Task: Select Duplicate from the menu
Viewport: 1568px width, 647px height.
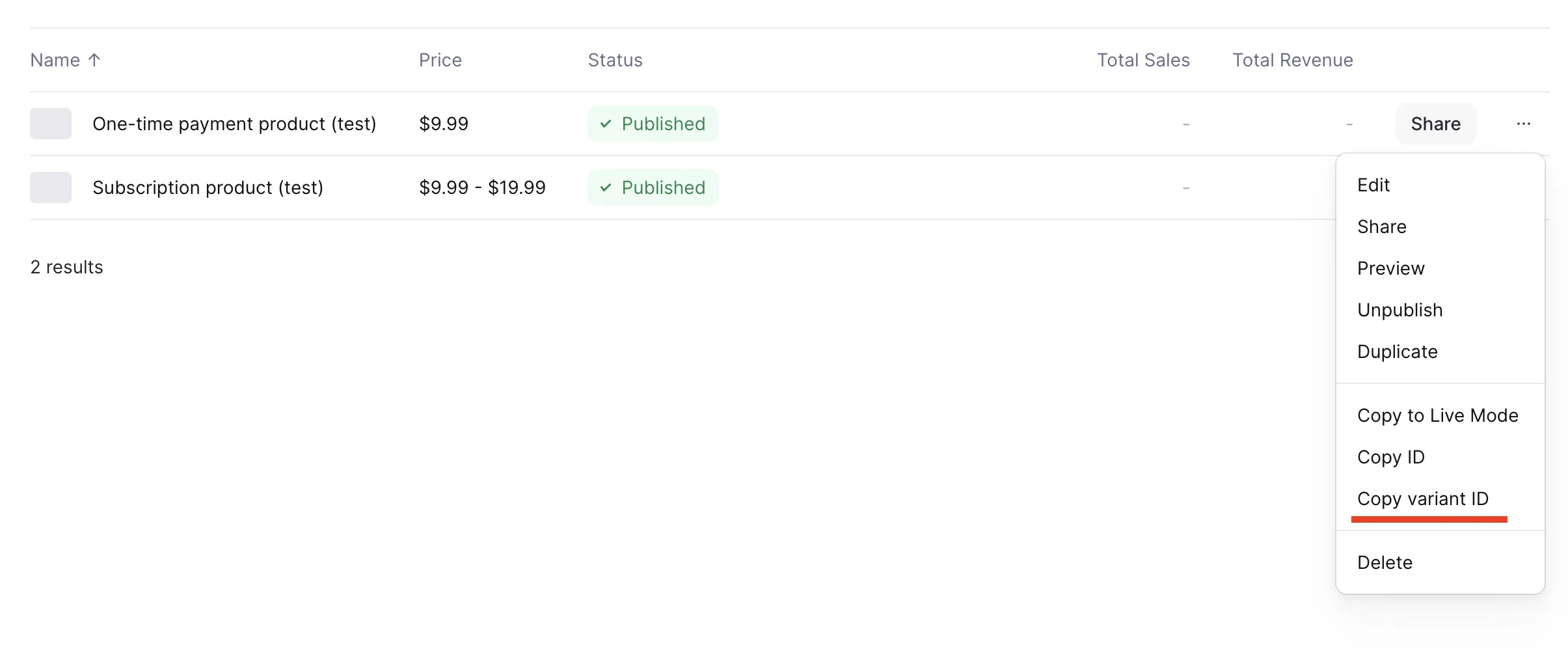Action: (x=1398, y=352)
